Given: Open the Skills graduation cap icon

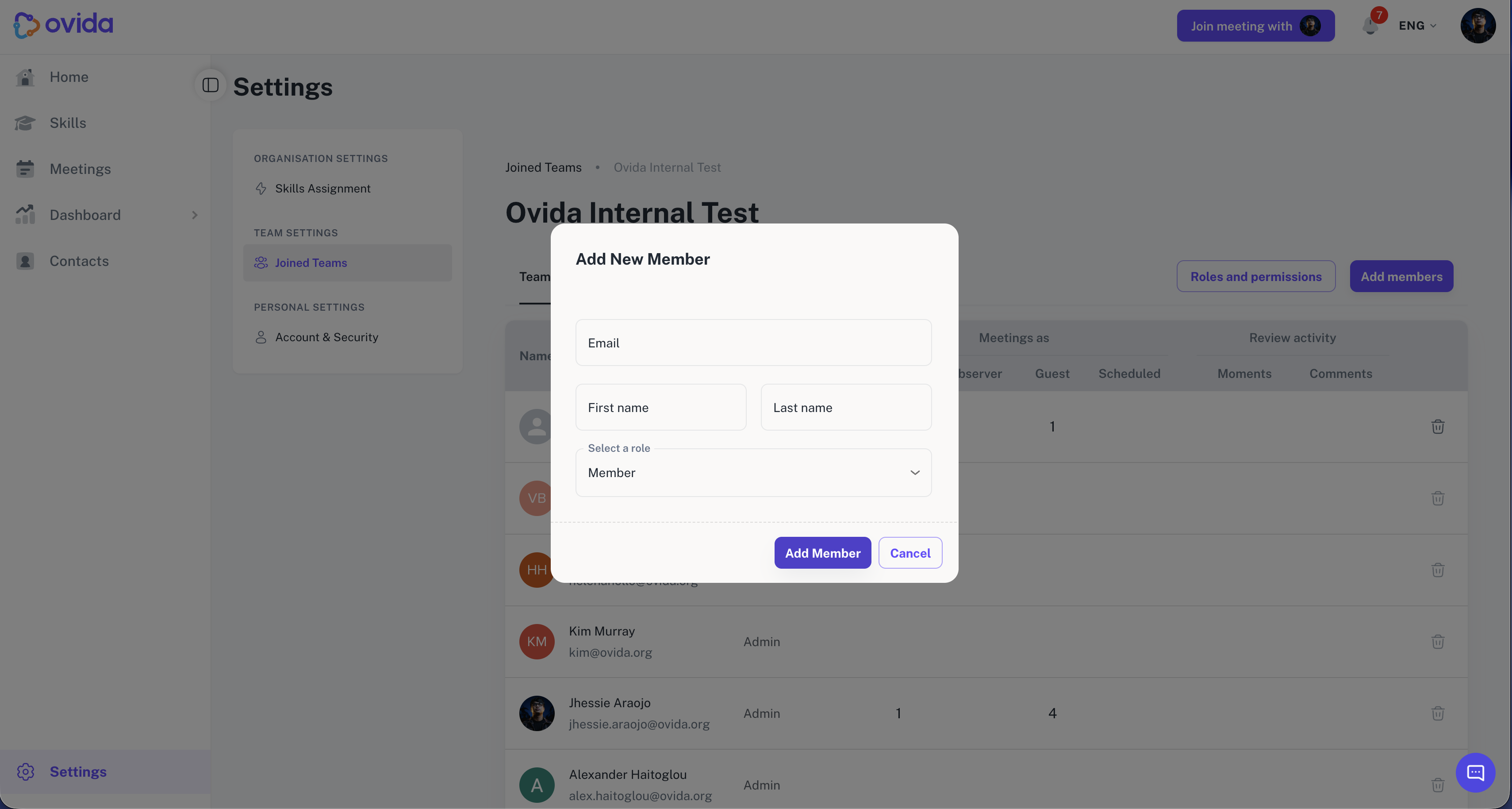Looking at the screenshot, I should point(25,123).
